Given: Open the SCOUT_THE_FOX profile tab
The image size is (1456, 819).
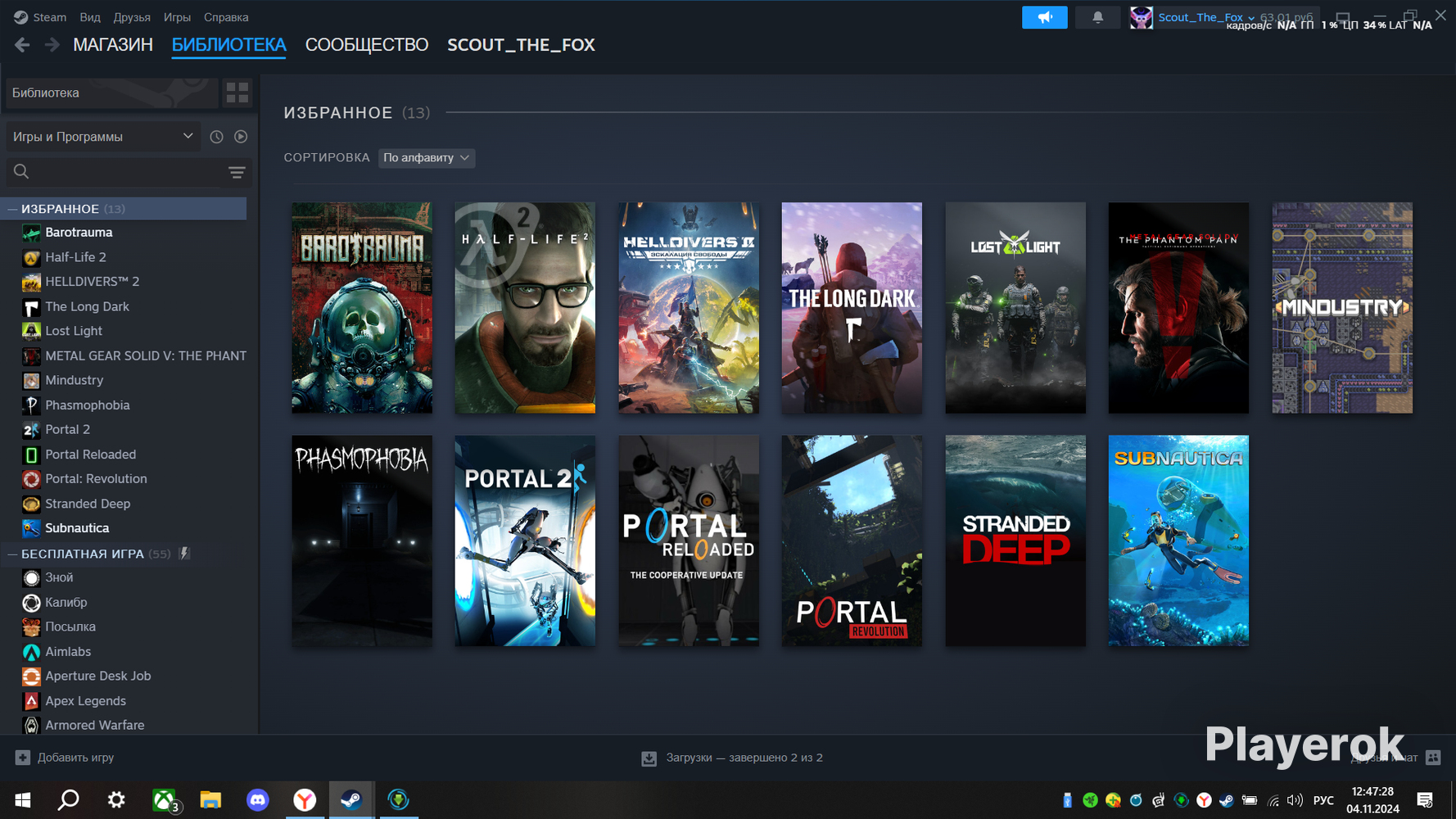Looking at the screenshot, I should pos(521,45).
